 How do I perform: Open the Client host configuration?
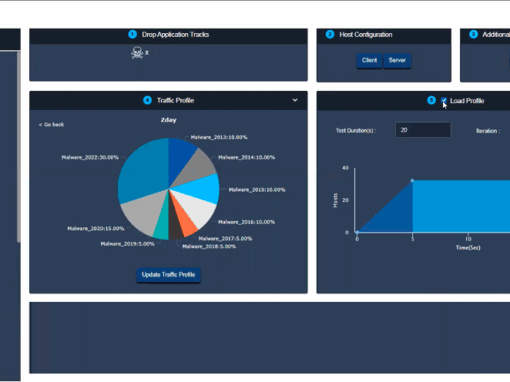click(x=369, y=60)
